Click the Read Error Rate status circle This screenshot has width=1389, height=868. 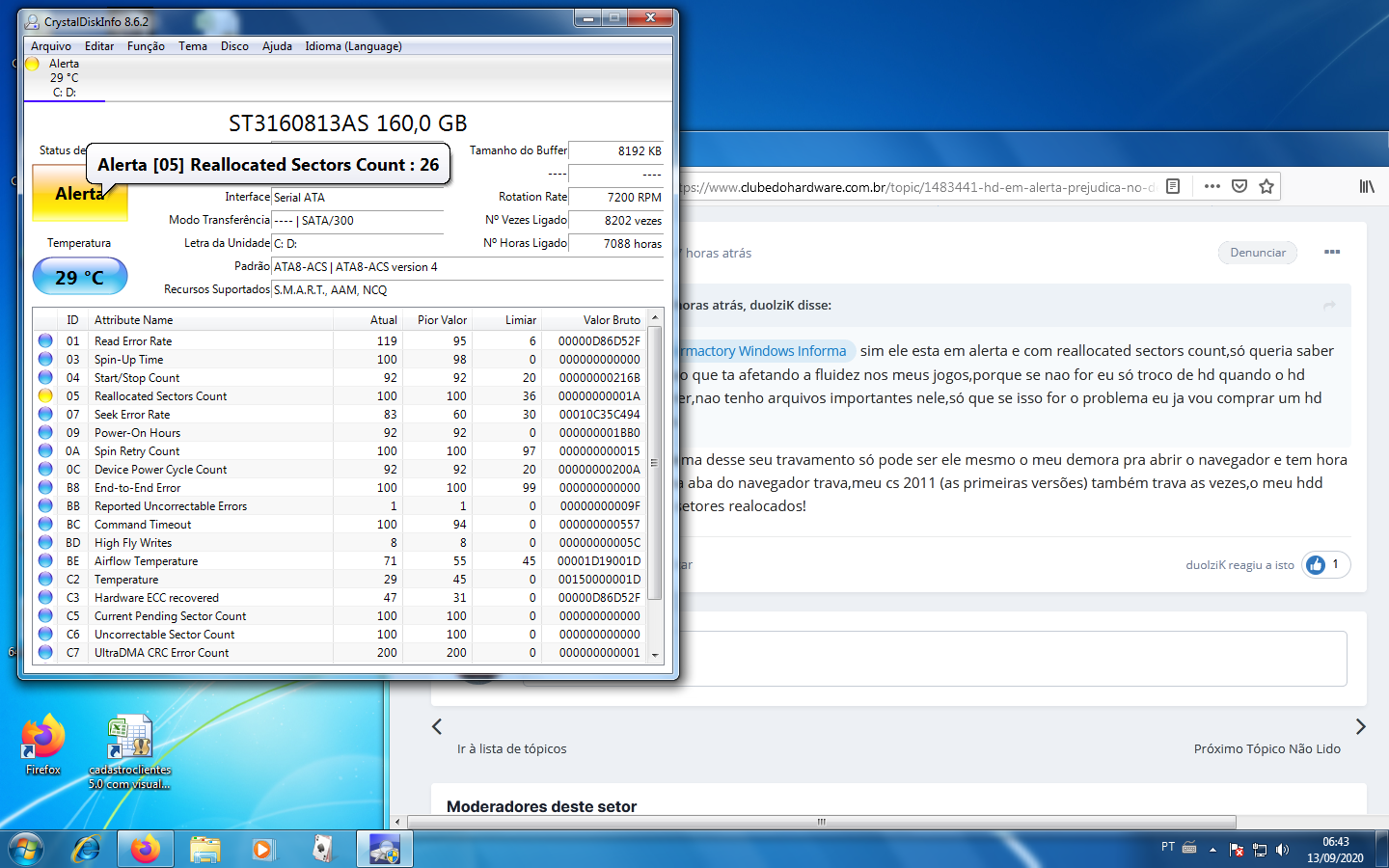coord(45,340)
